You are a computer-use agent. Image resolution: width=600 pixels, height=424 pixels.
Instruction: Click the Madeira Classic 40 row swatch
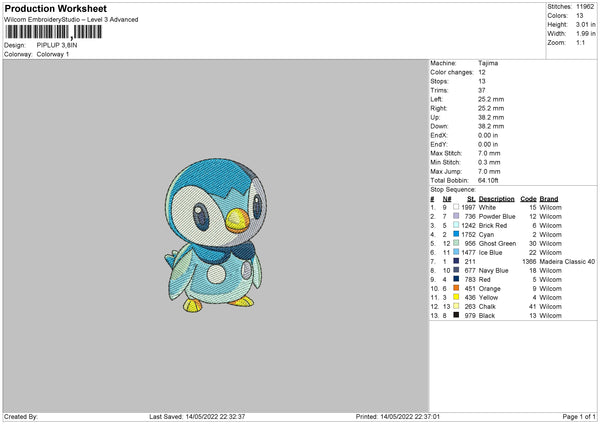[x=456, y=261]
